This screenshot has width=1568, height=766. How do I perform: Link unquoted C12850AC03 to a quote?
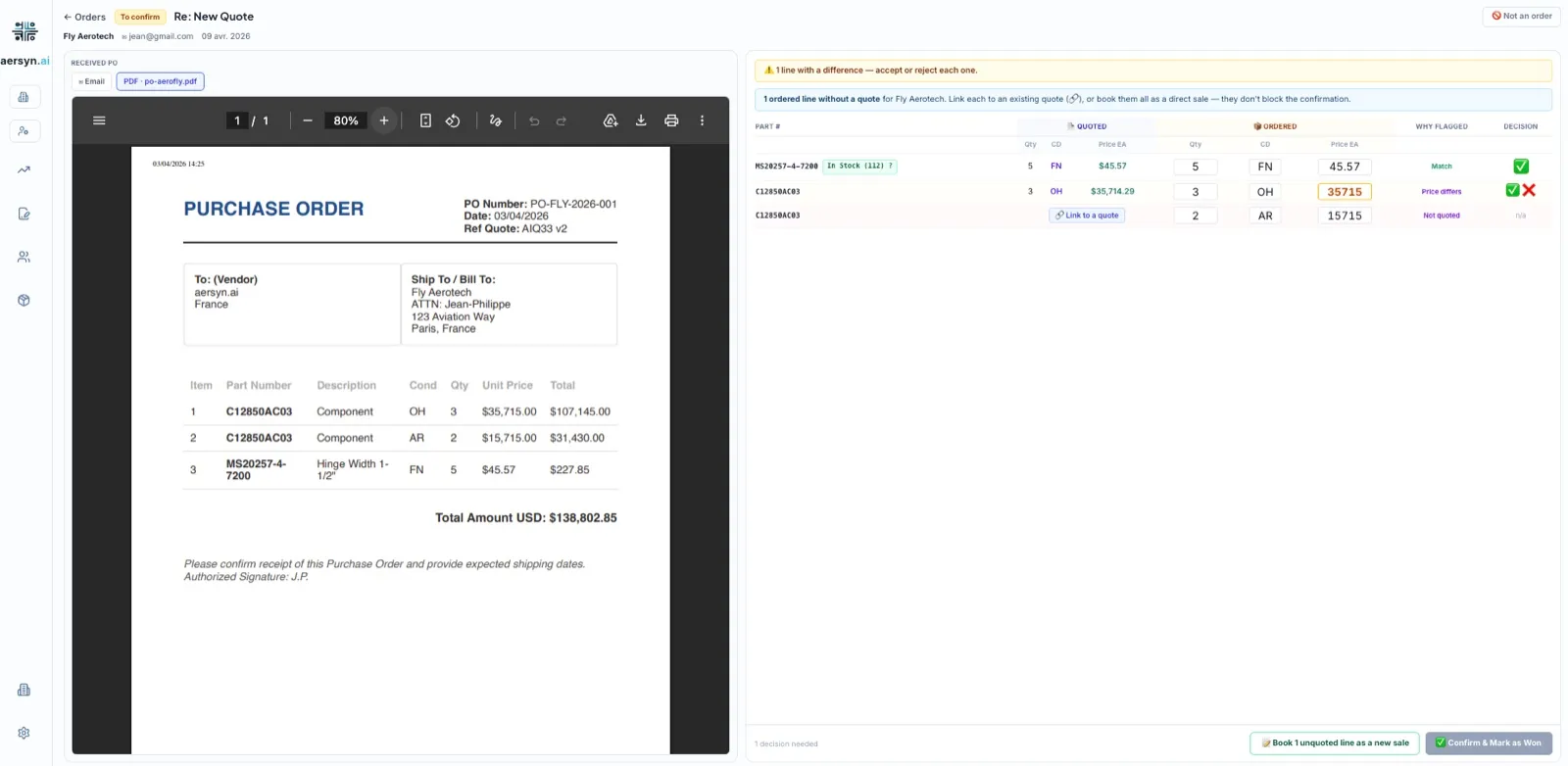(1087, 215)
